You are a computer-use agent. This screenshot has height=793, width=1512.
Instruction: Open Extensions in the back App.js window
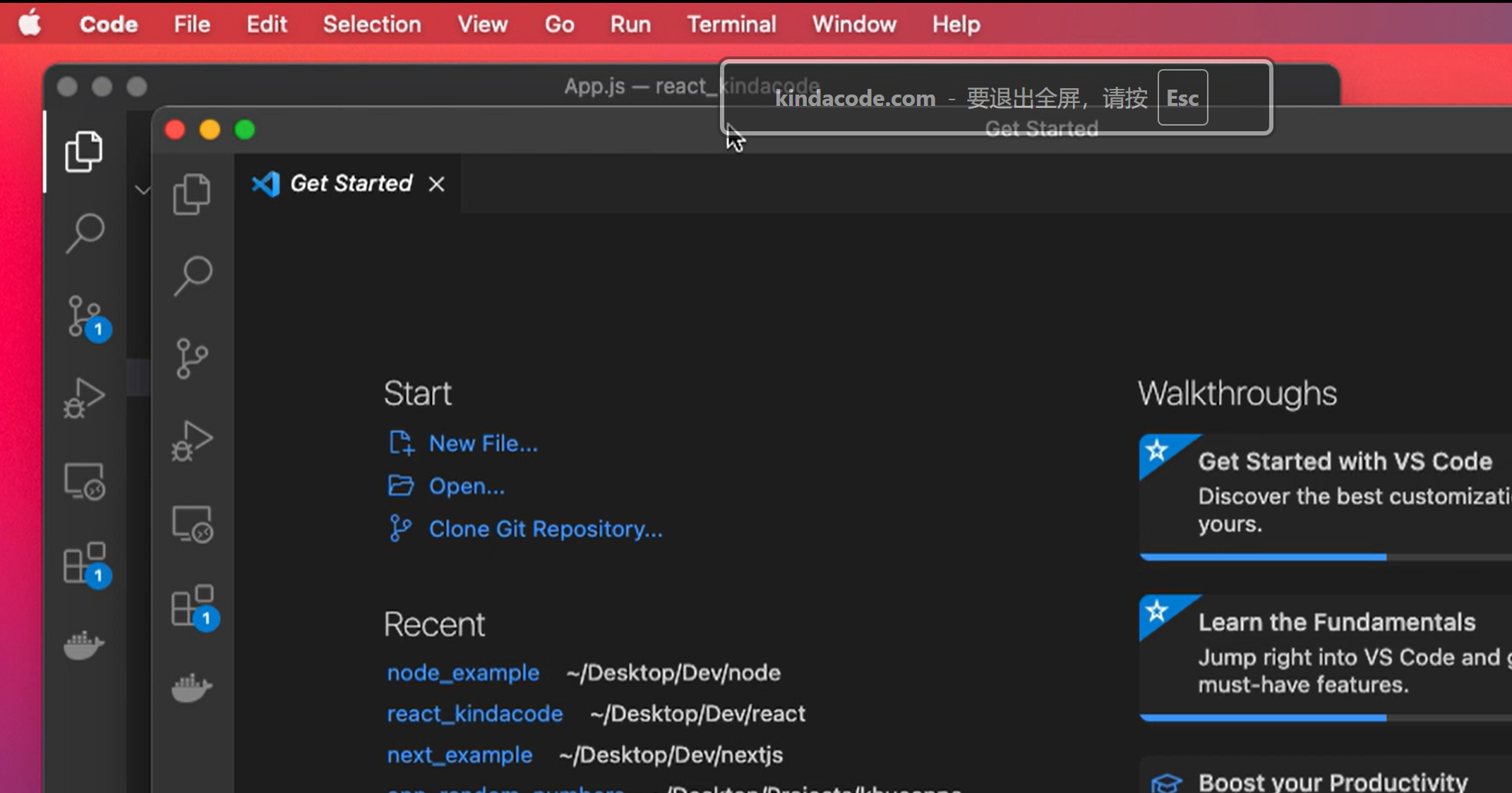pyautogui.click(x=87, y=564)
